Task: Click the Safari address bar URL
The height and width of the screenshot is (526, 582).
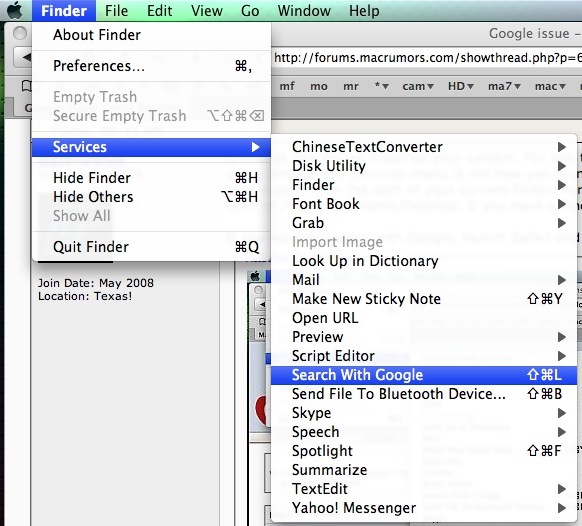Action: [428, 58]
